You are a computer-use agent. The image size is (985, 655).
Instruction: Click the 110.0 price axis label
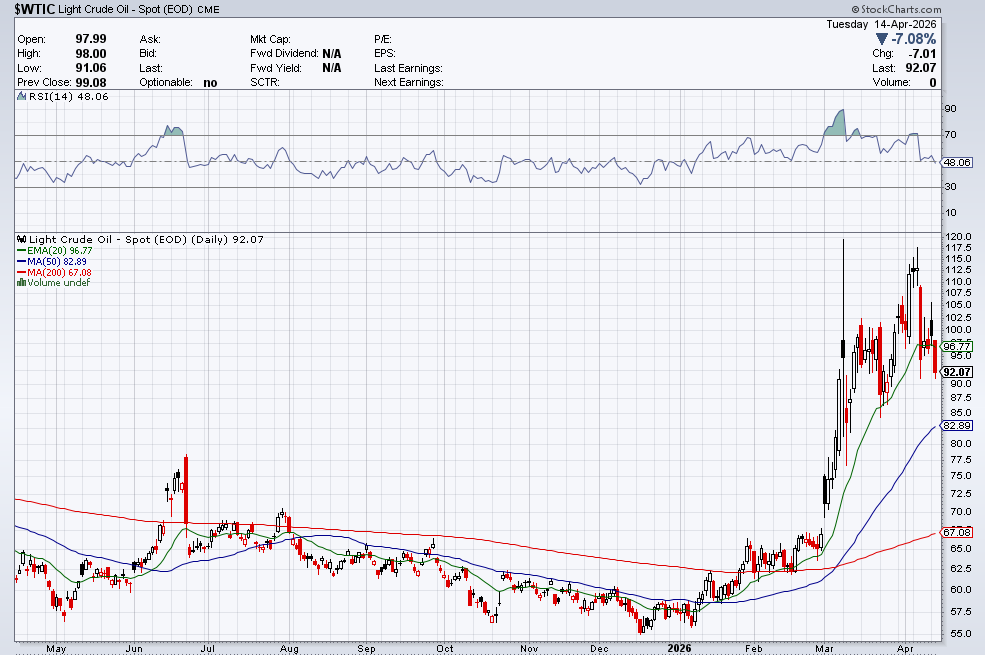point(958,281)
